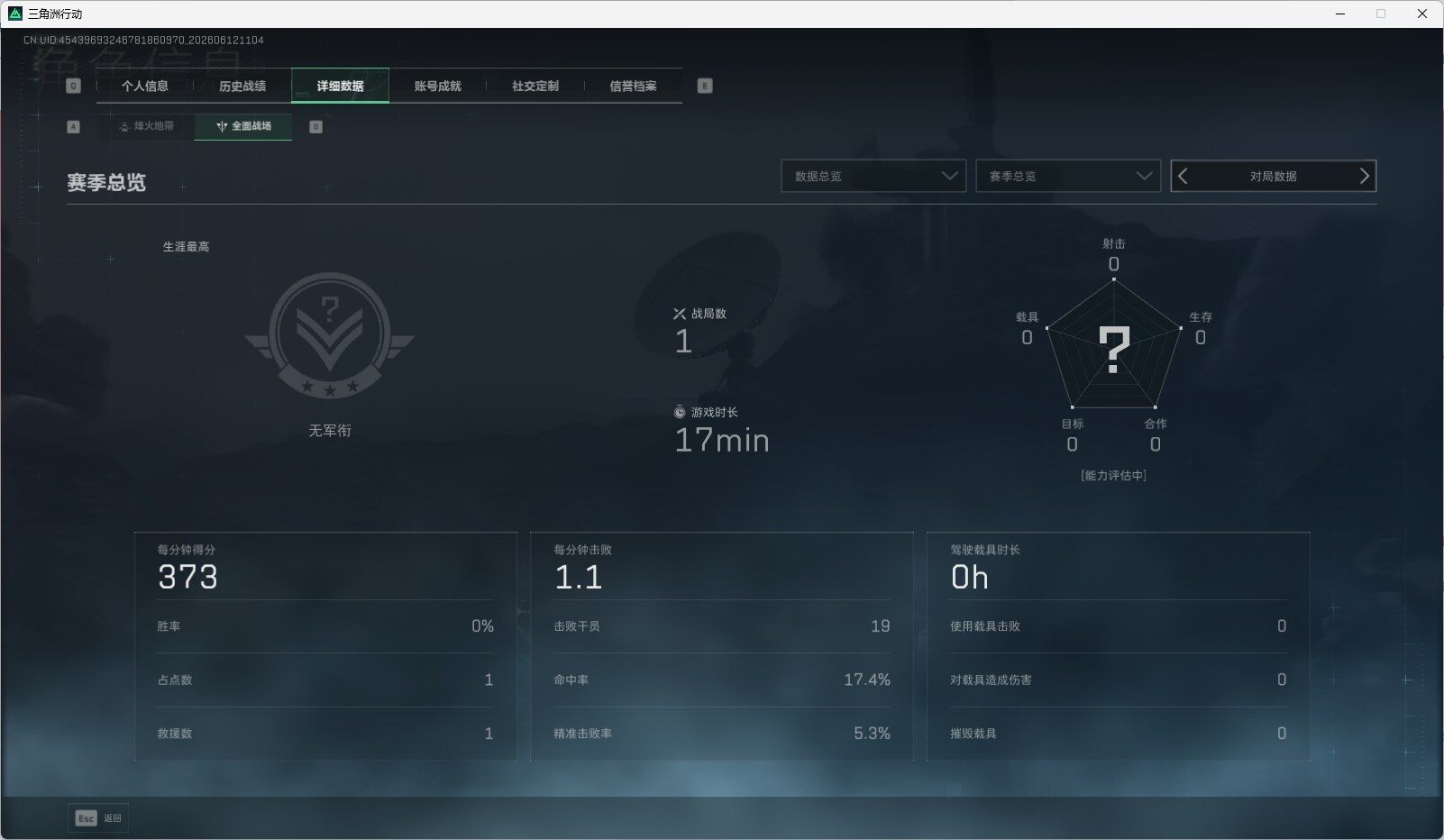Expand the 赛季总览 dropdown
Image resolution: width=1444 pixels, height=840 pixels.
click(1068, 176)
